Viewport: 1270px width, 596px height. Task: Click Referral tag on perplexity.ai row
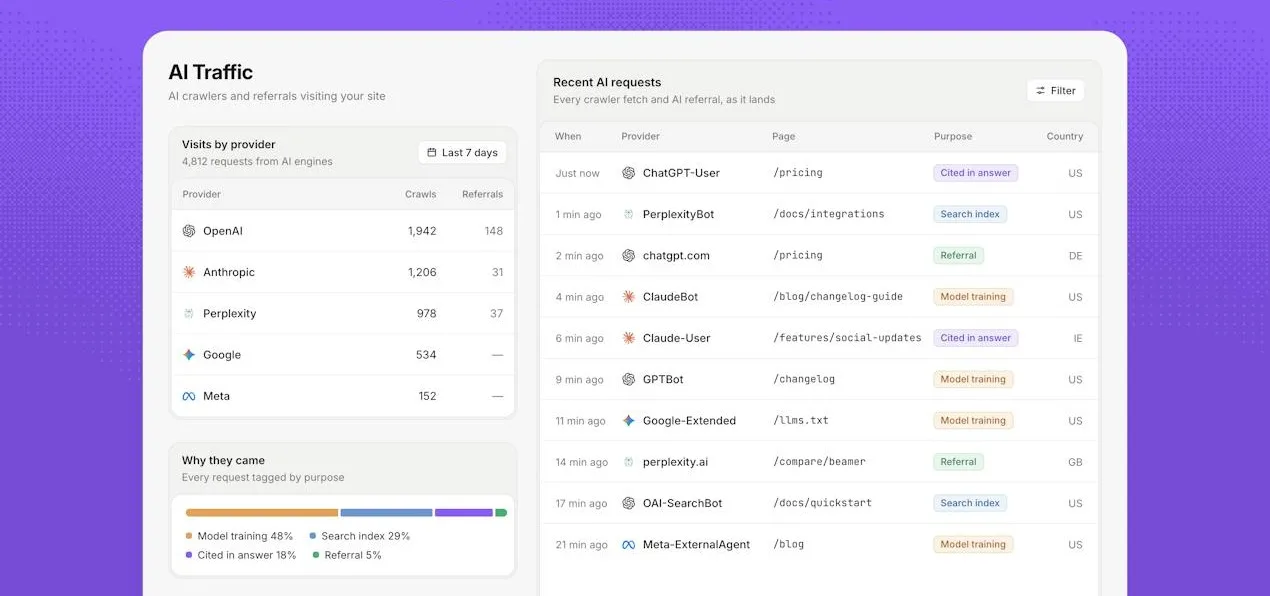pyautogui.click(x=958, y=462)
